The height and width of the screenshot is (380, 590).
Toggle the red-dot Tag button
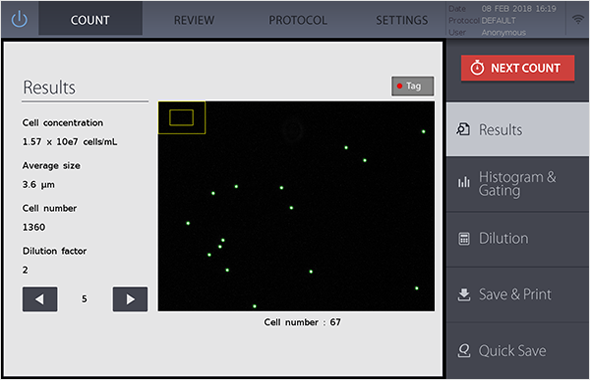coord(412,86)
